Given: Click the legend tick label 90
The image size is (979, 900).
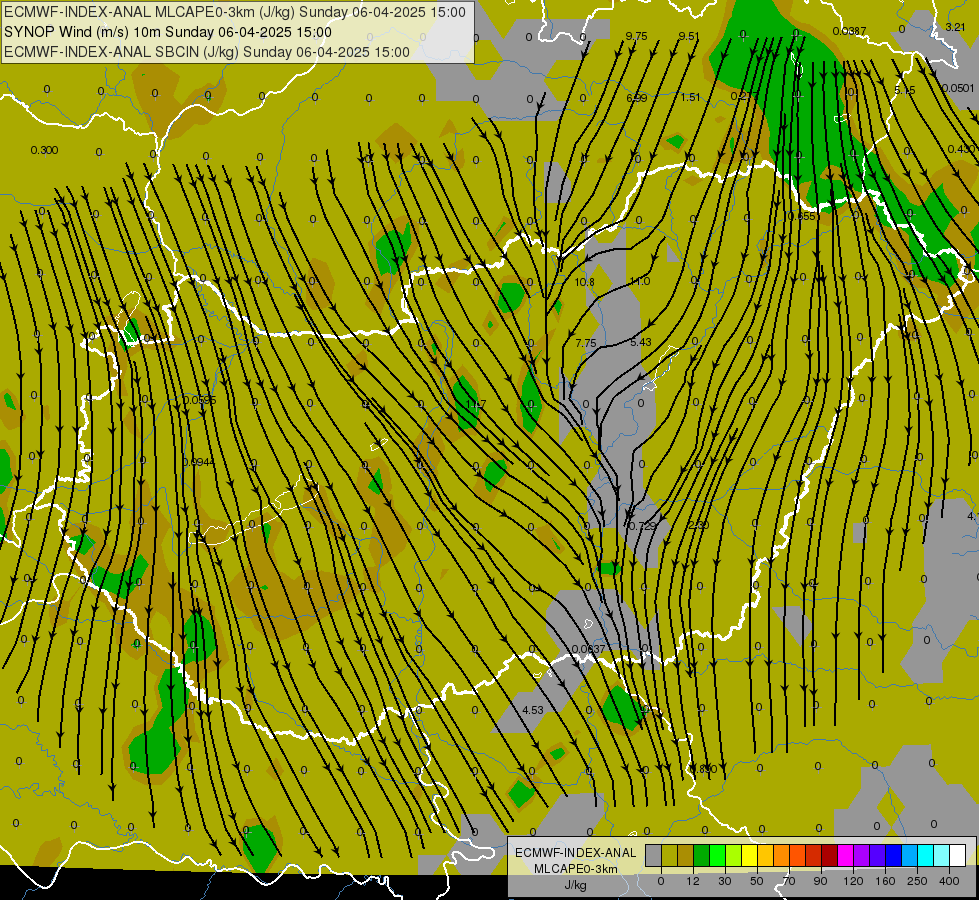Looking at the screenshot, I should 820,881.
